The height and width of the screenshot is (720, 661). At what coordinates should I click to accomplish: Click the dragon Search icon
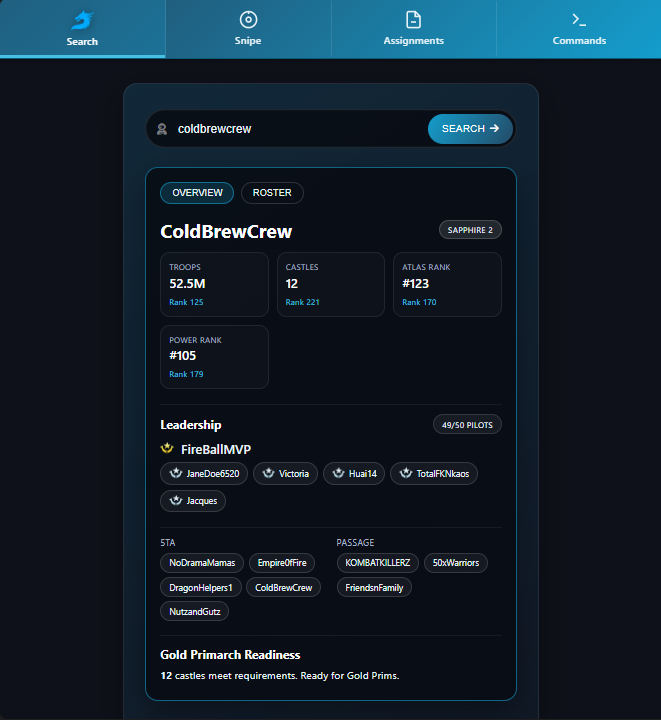(x=82, y=19)
